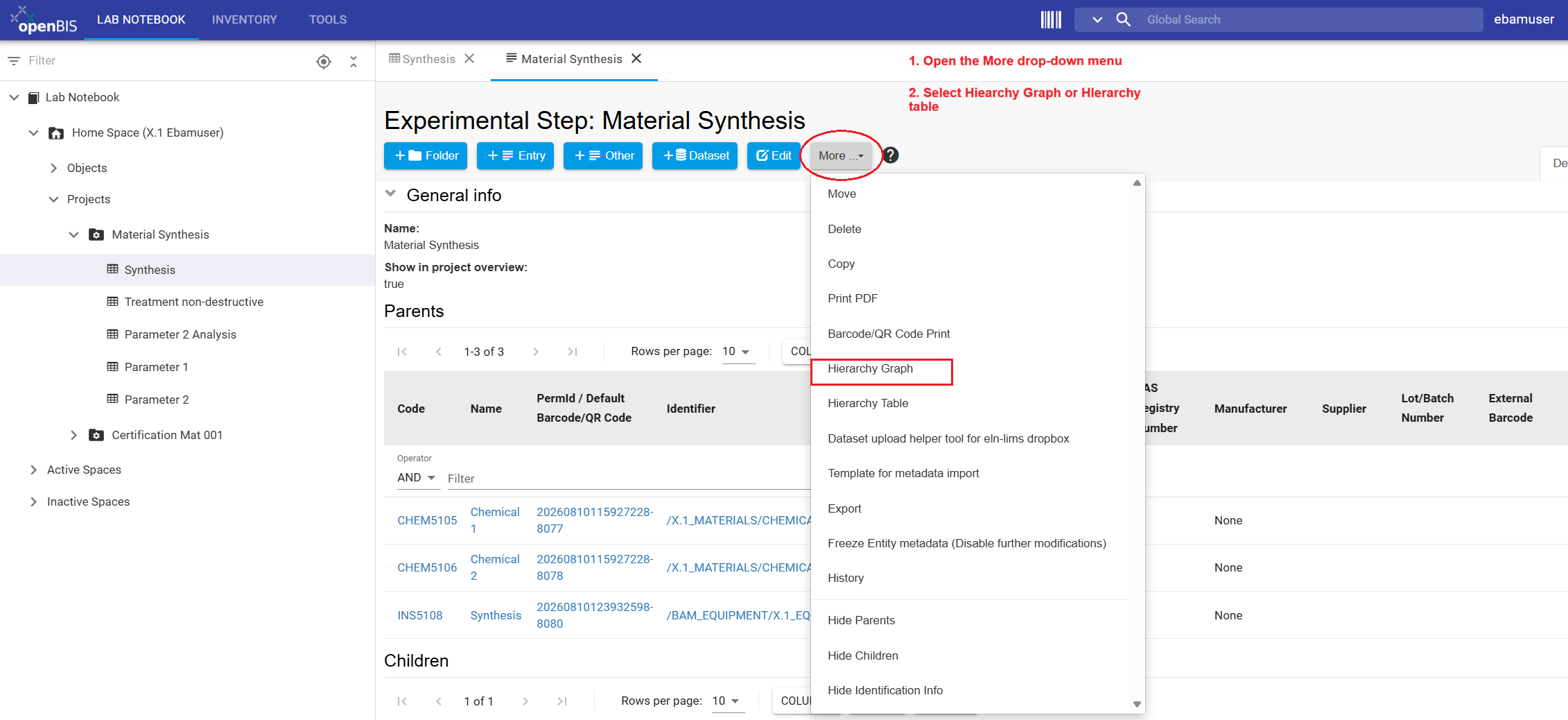This screenshot has height=720, width=1568.
Task: Open Parents rows per page dropdown
Action: click(x=738, y=352)
